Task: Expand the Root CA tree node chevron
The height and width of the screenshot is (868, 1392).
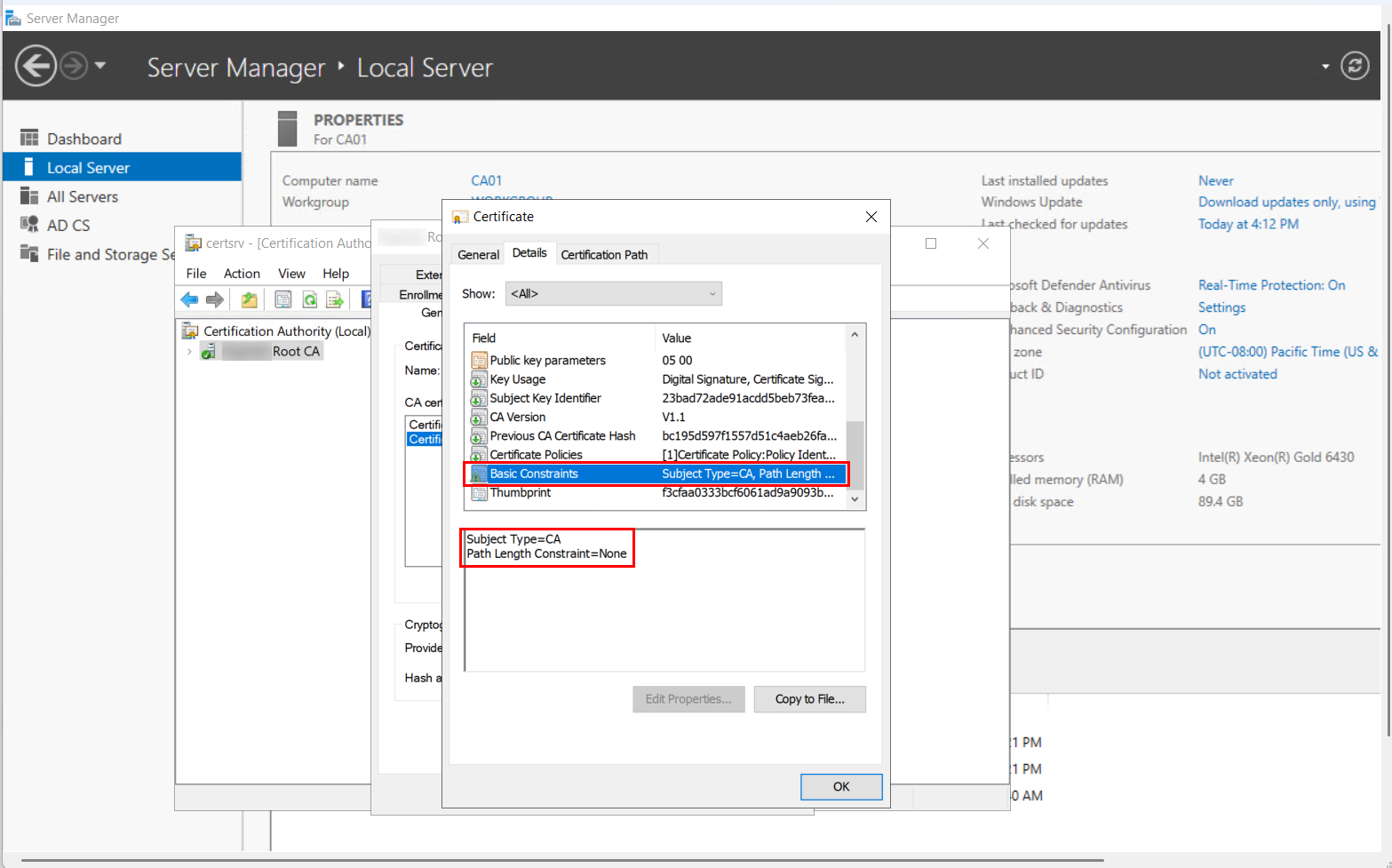Action: pyautogui.click(x=189, y=352)
